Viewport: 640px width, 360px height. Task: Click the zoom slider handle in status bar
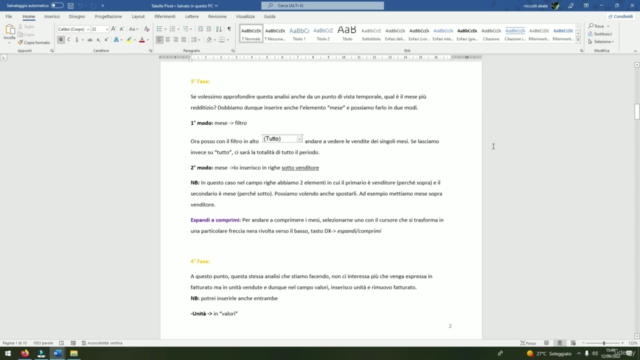pyautogui.click(x=604, y=343)
